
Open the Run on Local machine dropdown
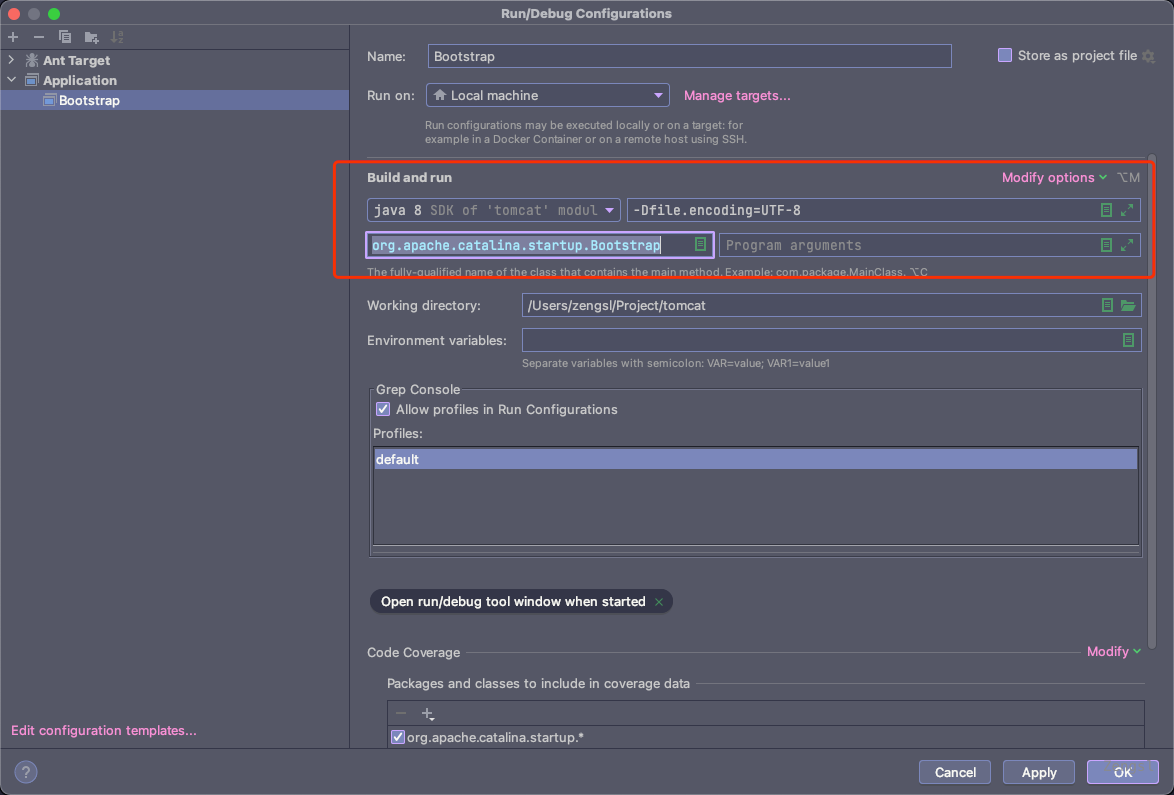point(547,96)
